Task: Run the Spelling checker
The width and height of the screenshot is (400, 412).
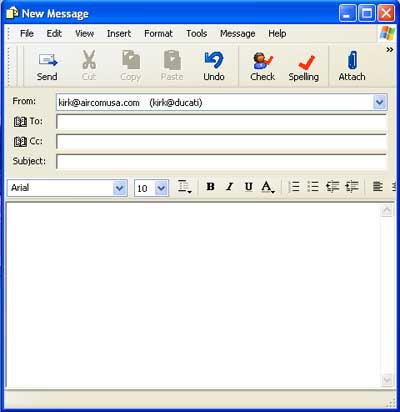Action: (304, 67)
